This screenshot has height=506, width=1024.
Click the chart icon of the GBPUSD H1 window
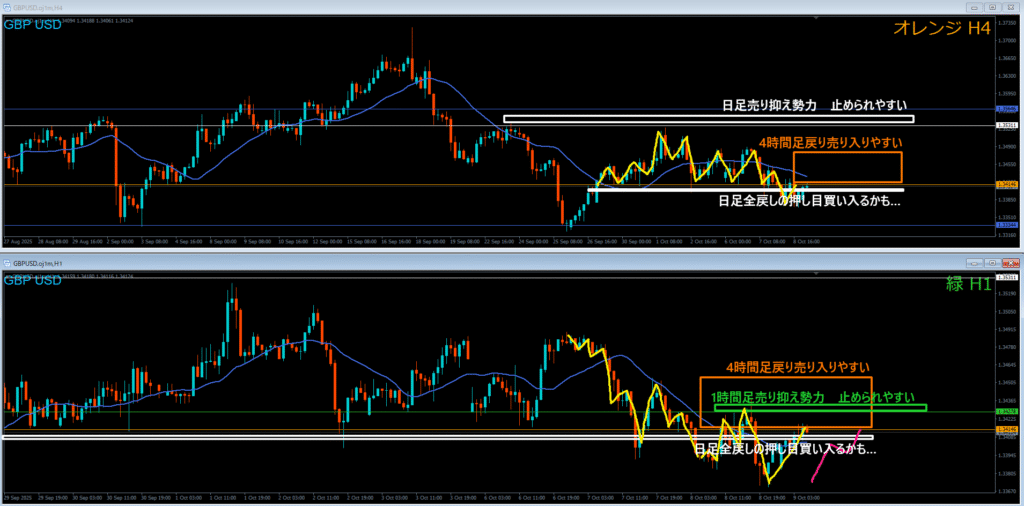(x=8, y=262)
